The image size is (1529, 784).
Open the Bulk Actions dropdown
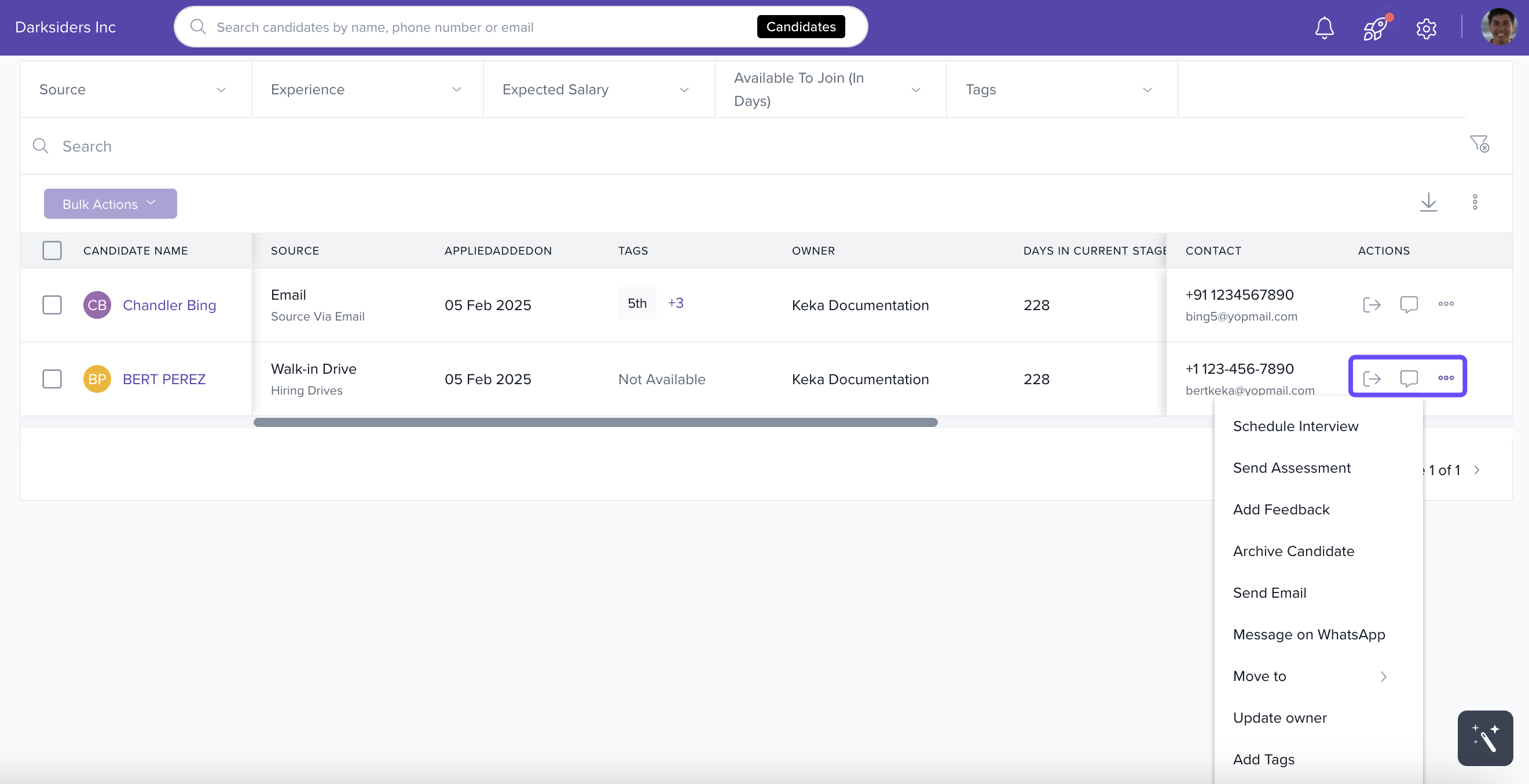pyautogui.click(x=110, y=204)
